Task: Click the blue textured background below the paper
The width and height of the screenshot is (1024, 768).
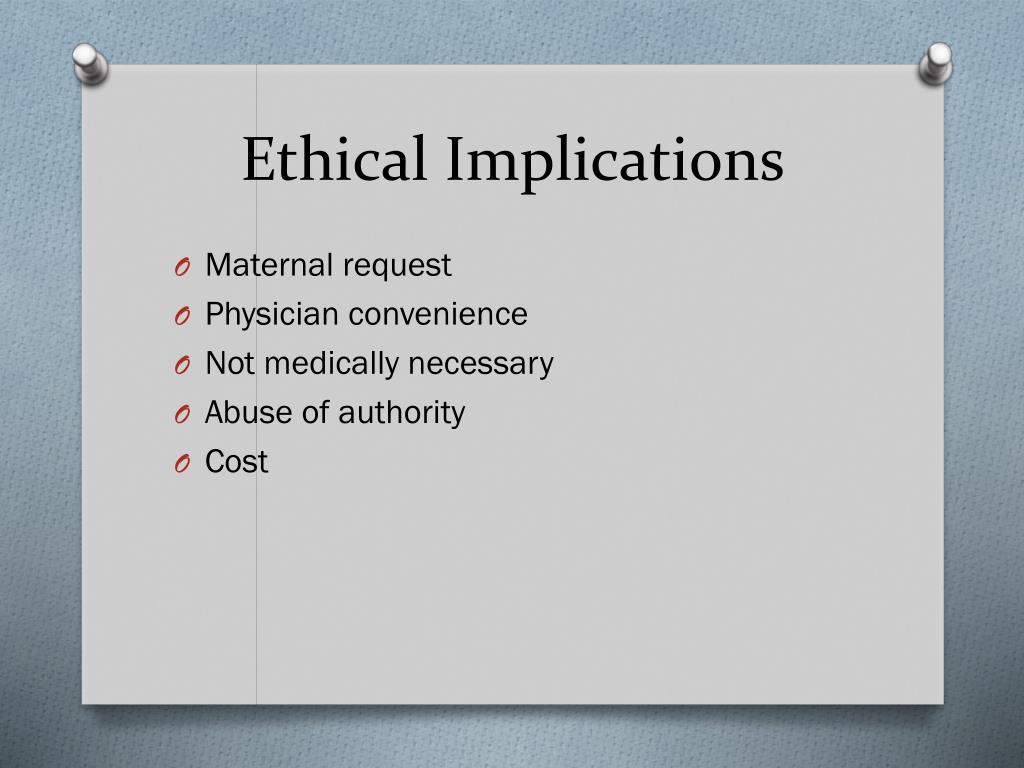Action: [x=512, y=738]
